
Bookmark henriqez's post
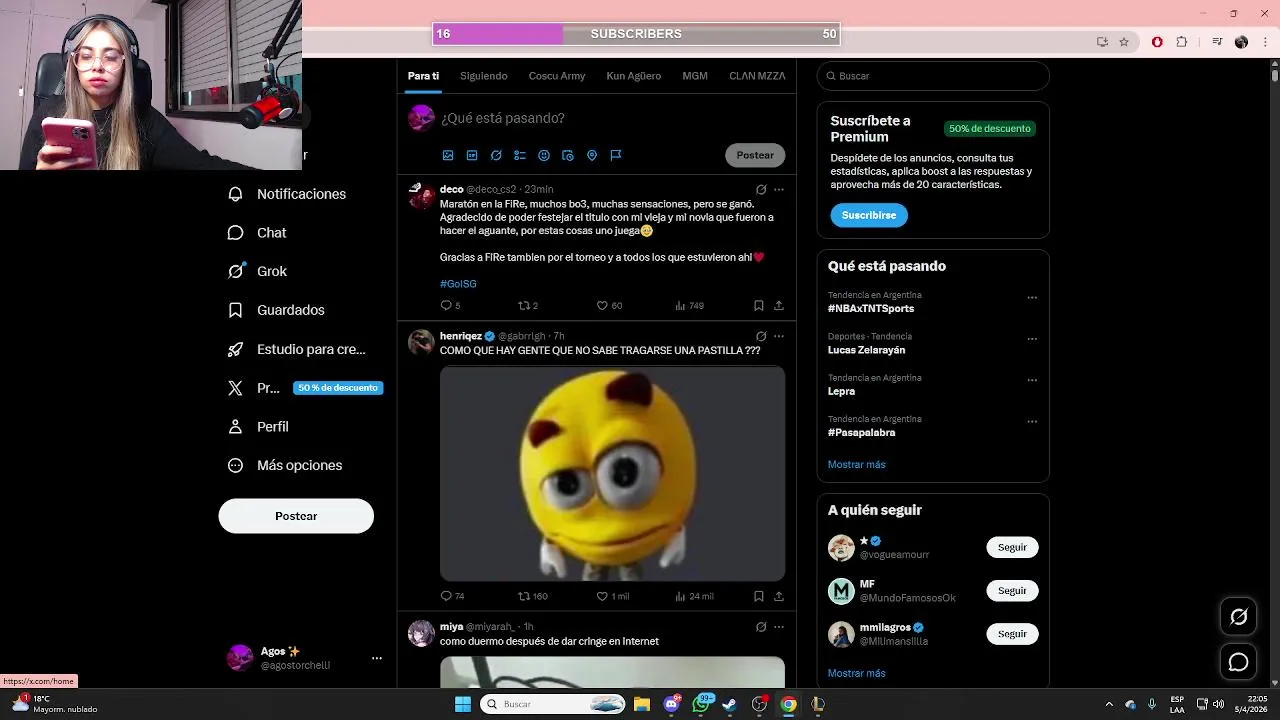point(759,596)
